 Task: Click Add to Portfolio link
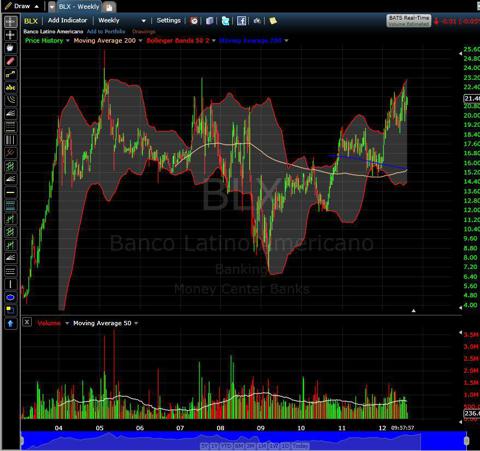pos(106,31)
